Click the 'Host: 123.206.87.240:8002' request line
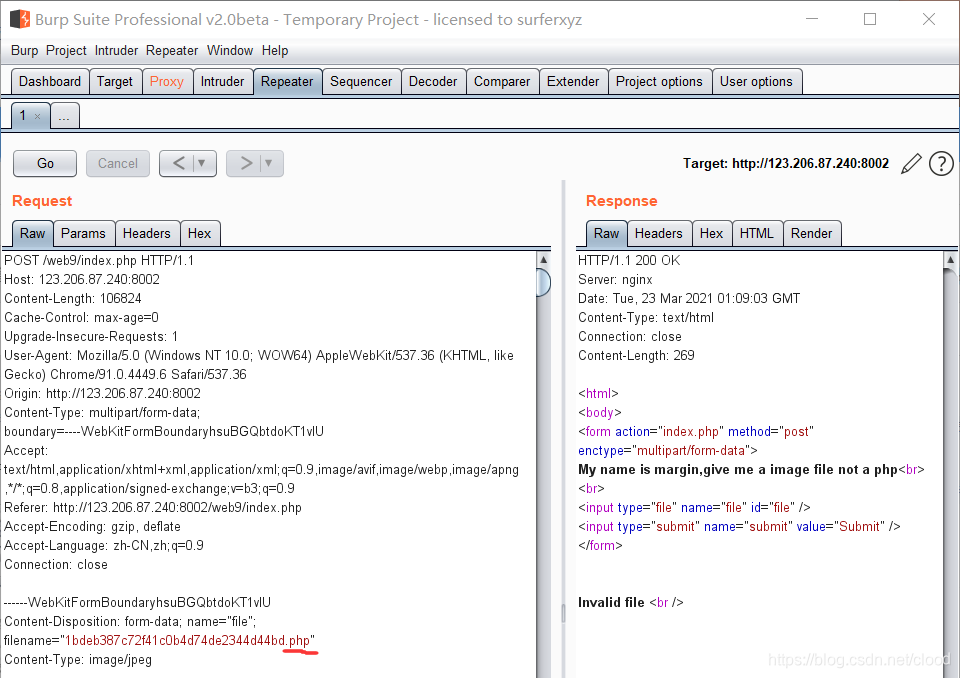The height and width of the screenshot is (678, 960). [x=81, y=279]
